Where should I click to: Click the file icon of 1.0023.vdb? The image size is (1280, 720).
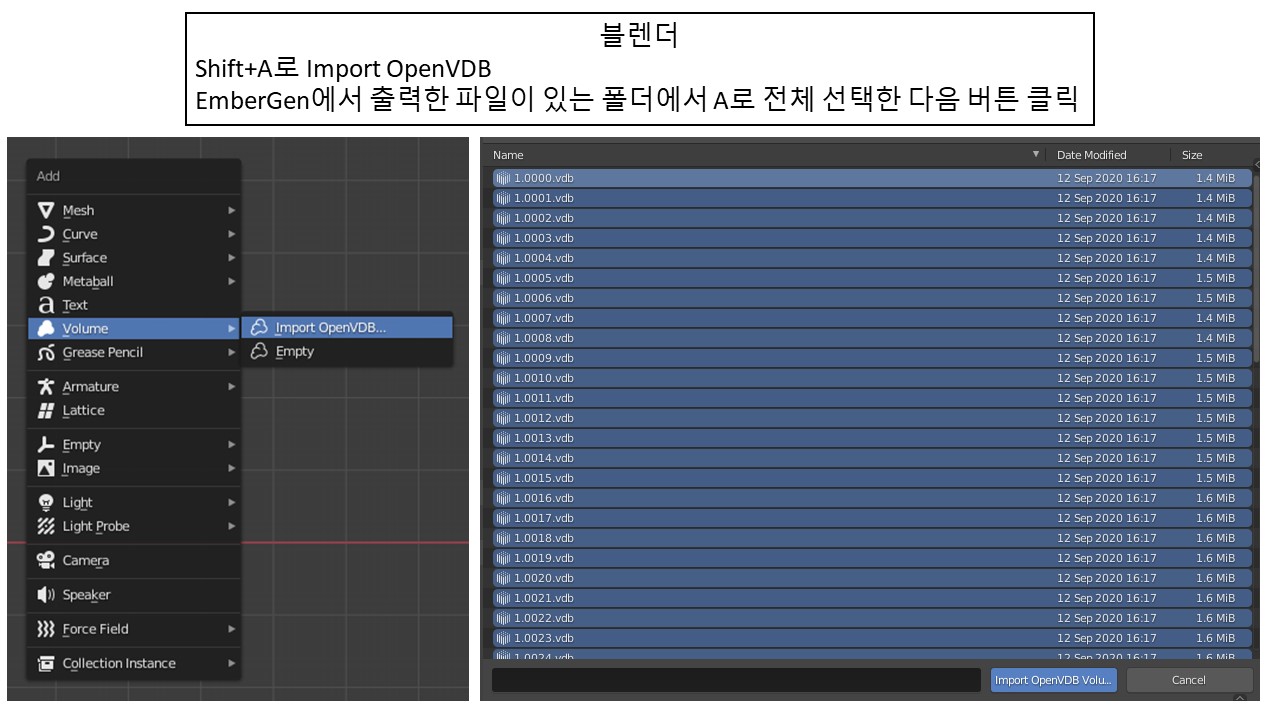(x=503, y=638)
